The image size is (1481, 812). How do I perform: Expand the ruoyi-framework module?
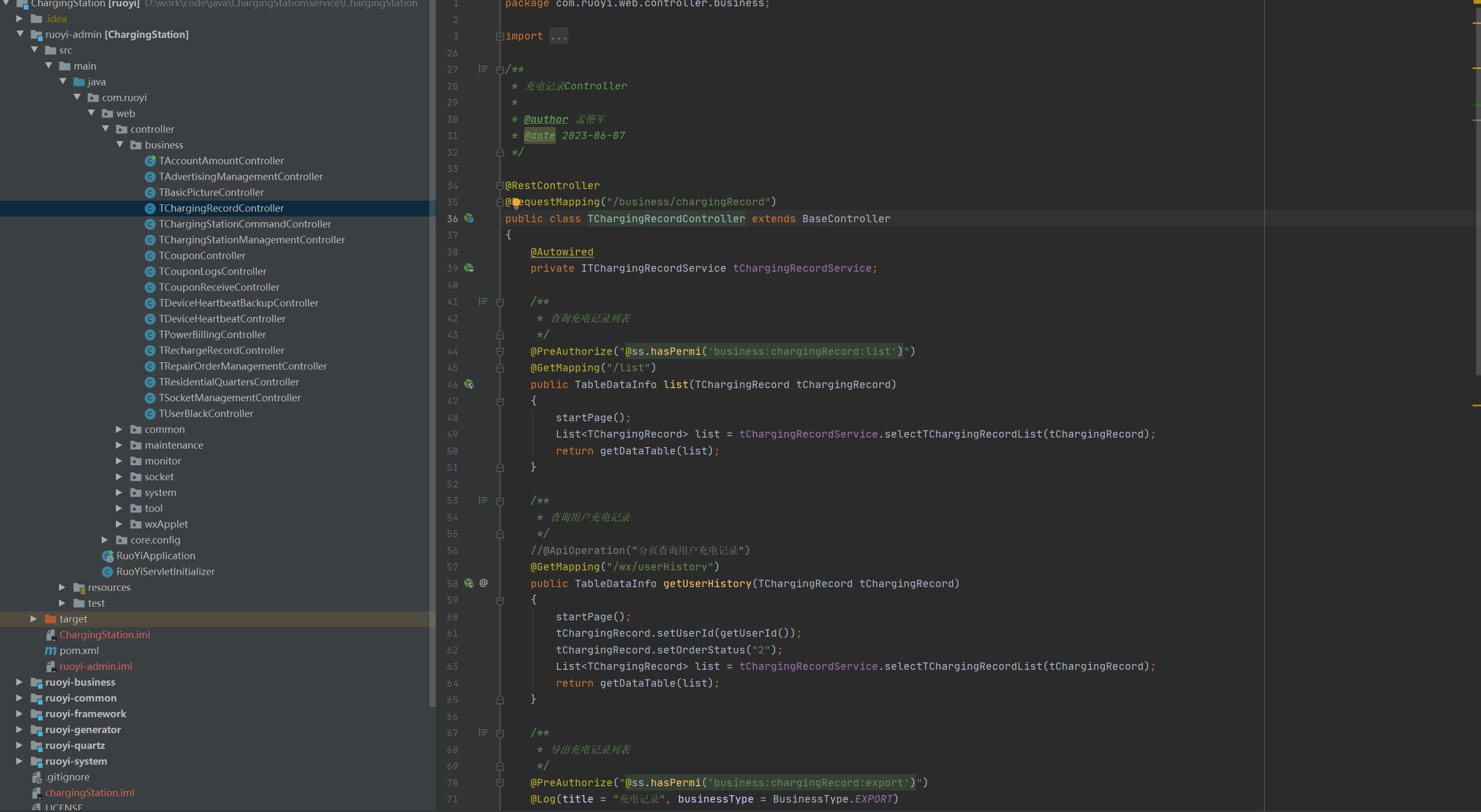click(19, 714)
